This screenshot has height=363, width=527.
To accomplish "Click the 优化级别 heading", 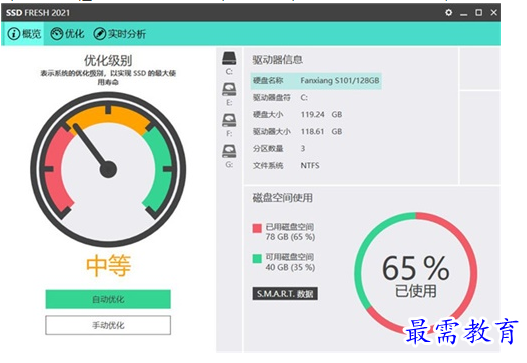I will tap(108, 61).
